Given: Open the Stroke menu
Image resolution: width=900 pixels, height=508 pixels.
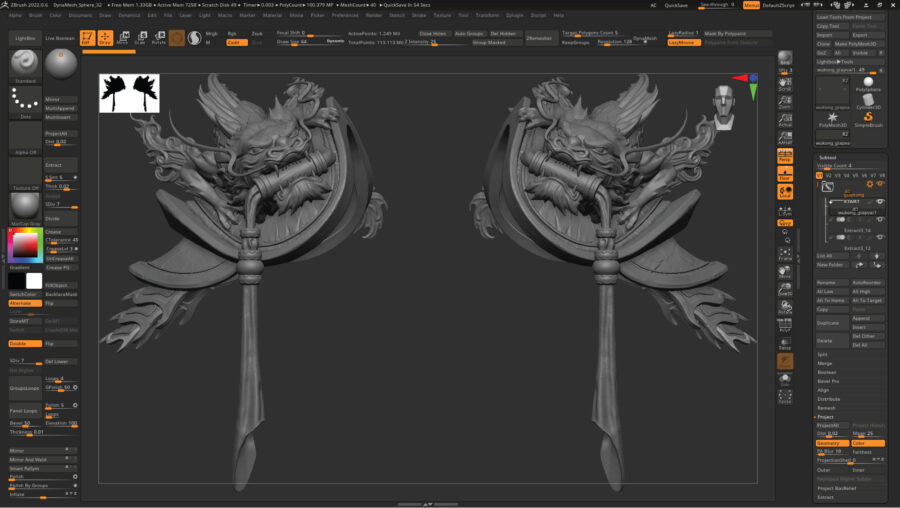Looking at the screenshot, I should point(419,15).
